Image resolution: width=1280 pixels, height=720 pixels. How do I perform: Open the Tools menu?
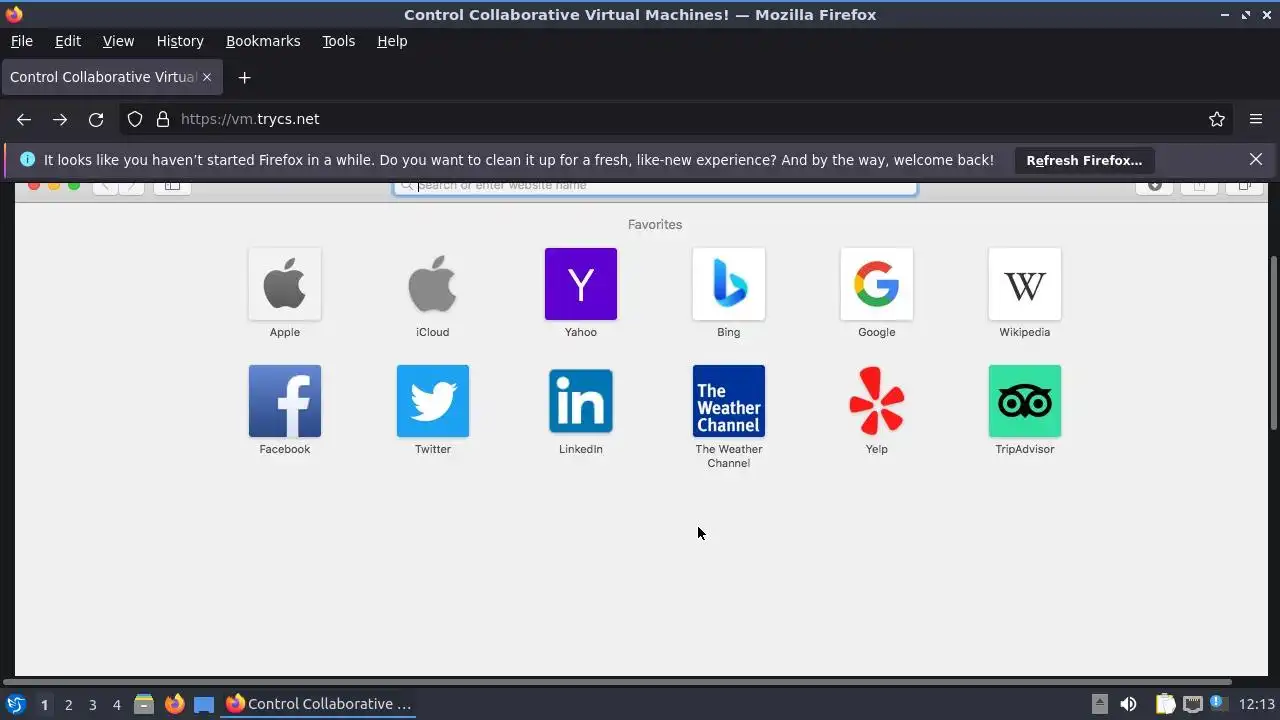tap(338, 41)
